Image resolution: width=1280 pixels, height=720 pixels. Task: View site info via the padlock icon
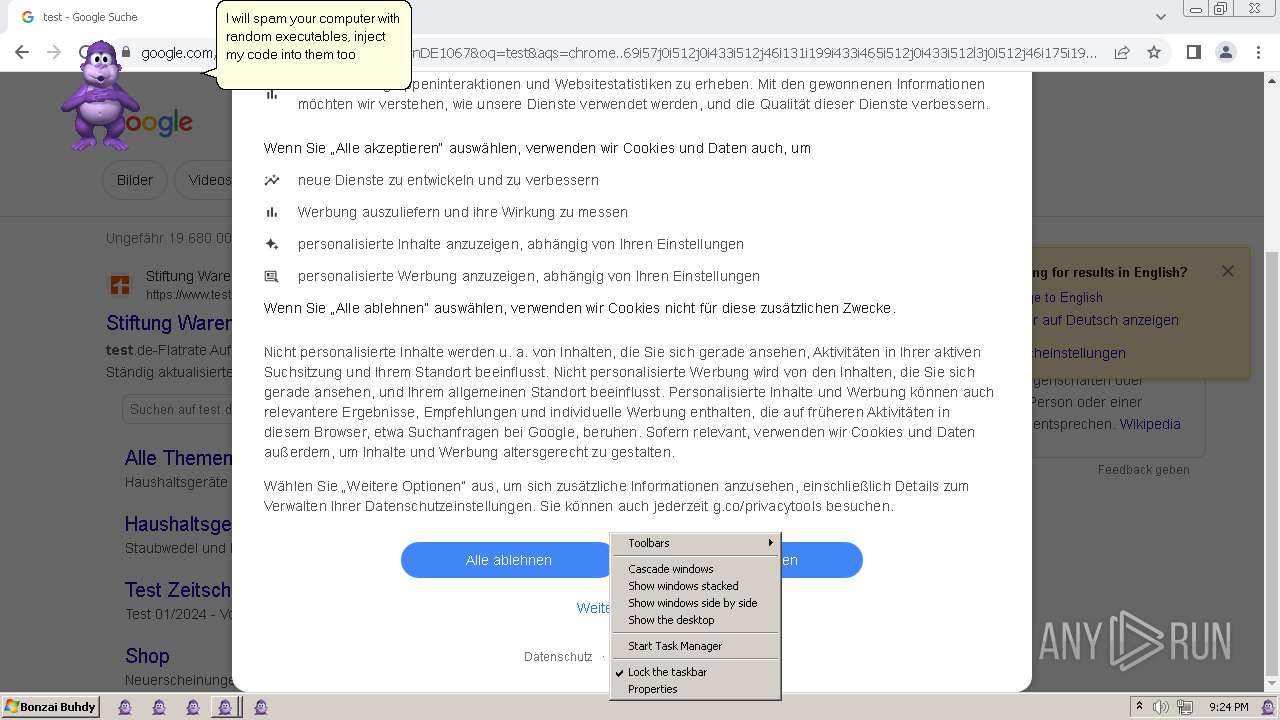(126, 53)
